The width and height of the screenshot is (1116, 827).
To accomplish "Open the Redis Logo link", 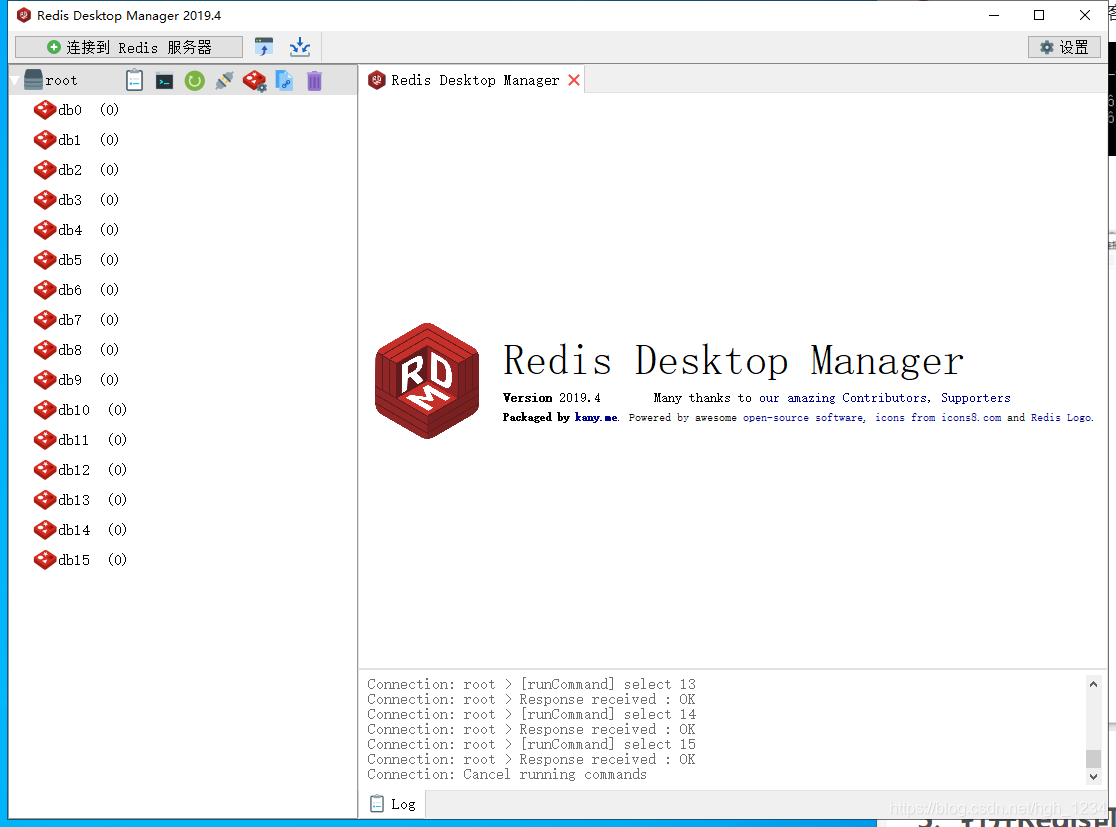I will pyautogui.click(x=1061, y=417).
